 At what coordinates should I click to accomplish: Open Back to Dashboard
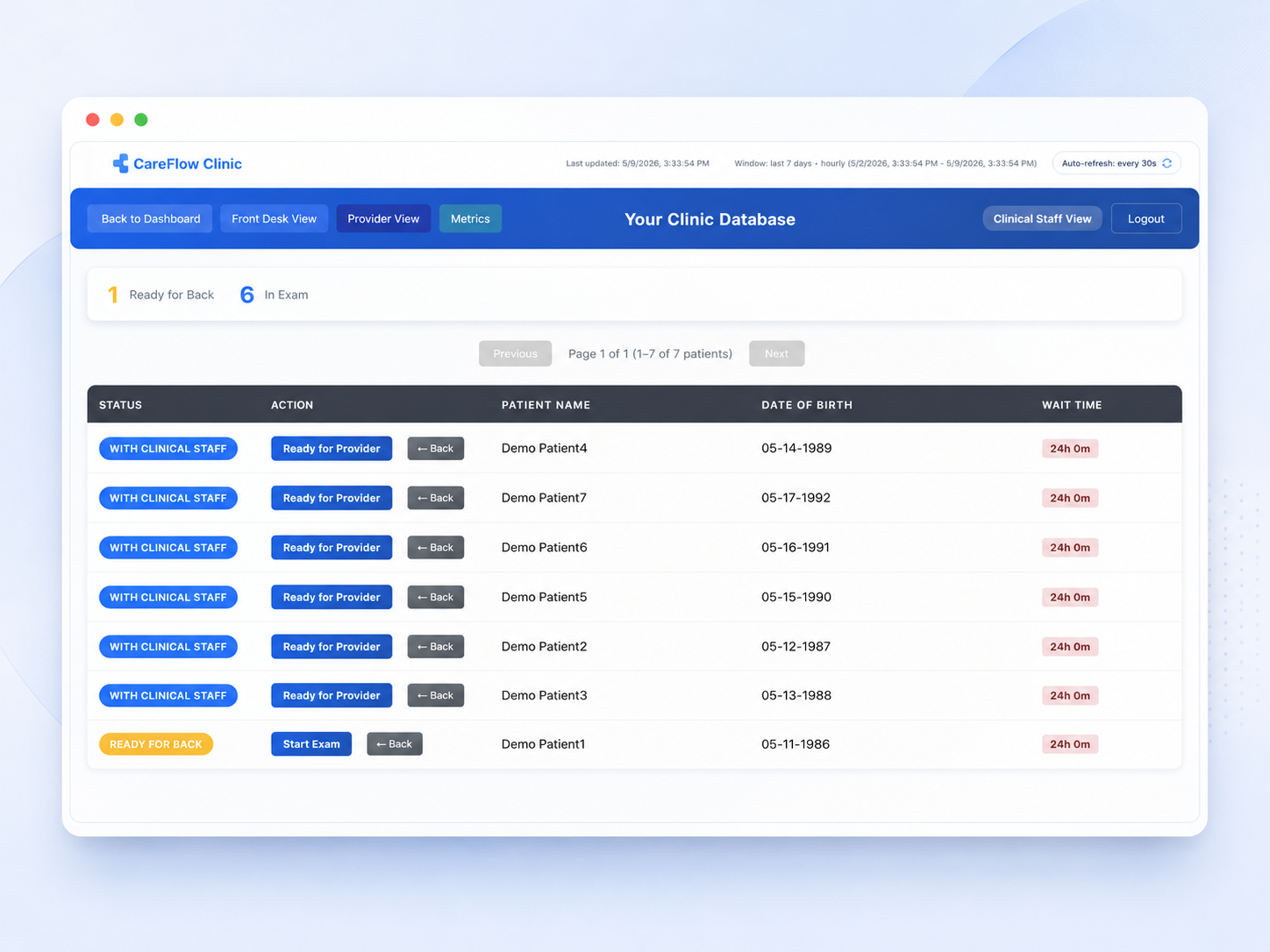(151, 218)
